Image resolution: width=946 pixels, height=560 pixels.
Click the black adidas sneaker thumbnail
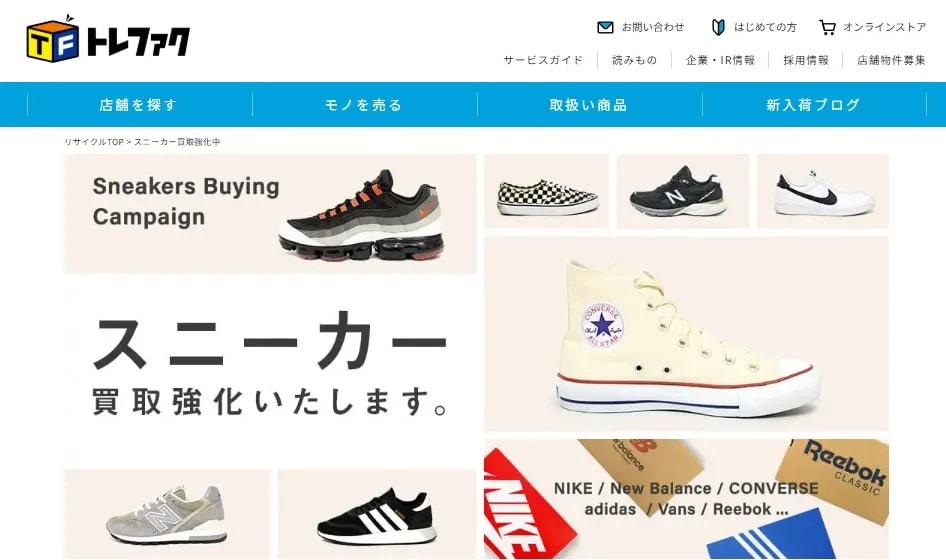tap(377, 514)
